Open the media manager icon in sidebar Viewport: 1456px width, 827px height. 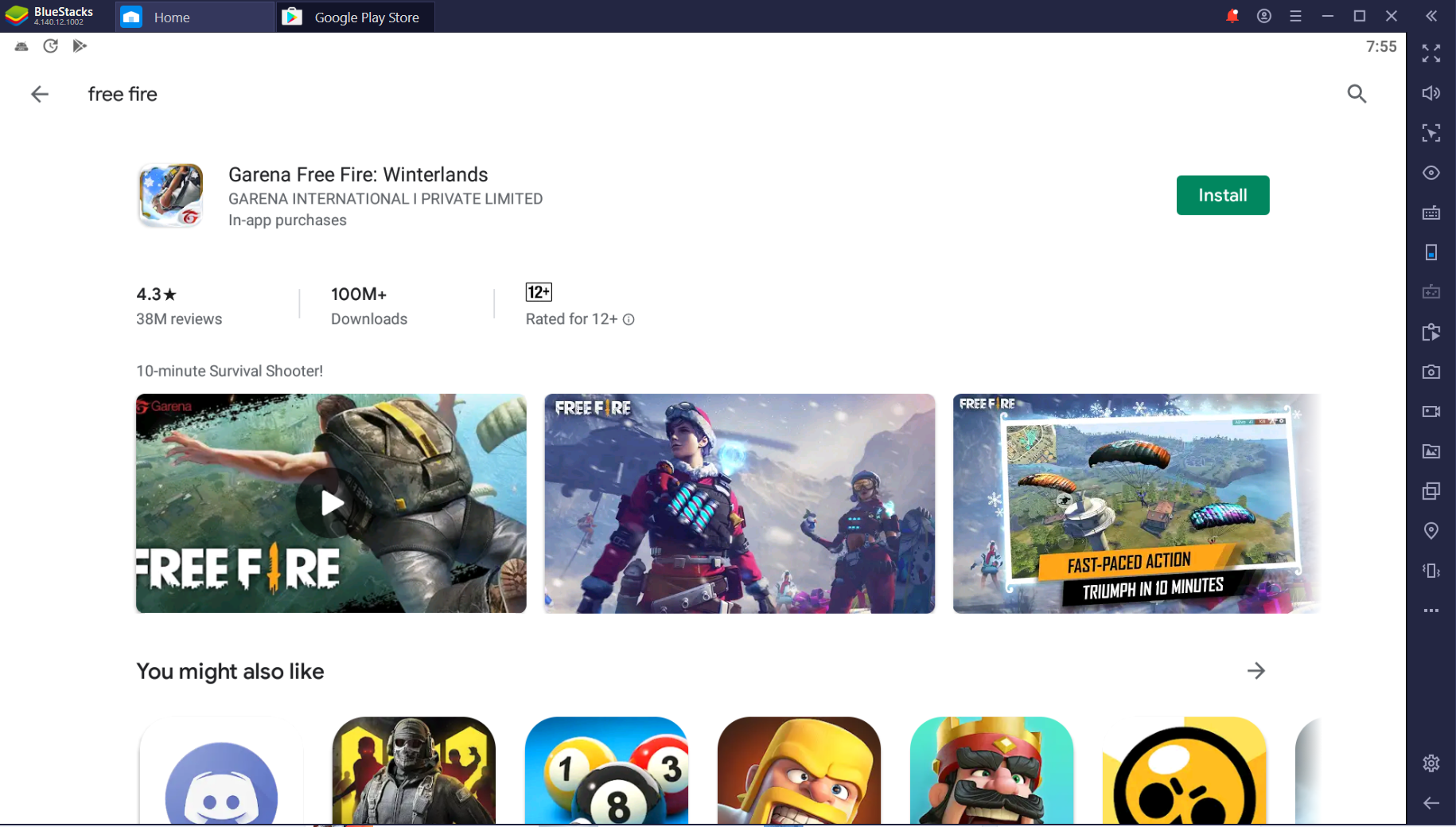pyautogui.click(x=1431, y=451)
